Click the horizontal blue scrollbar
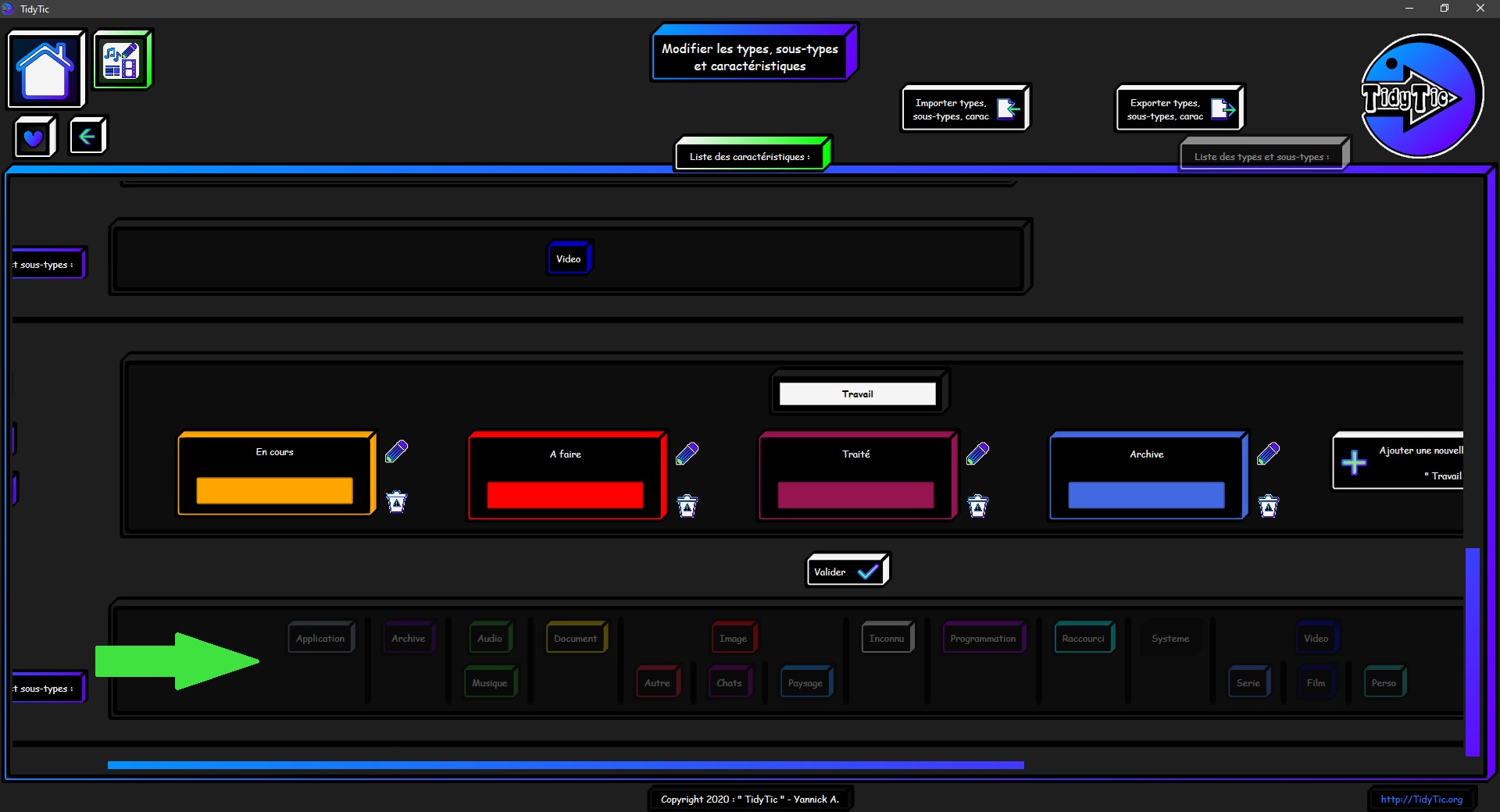Screen dimensions: 1500x812 click(566, 765)
